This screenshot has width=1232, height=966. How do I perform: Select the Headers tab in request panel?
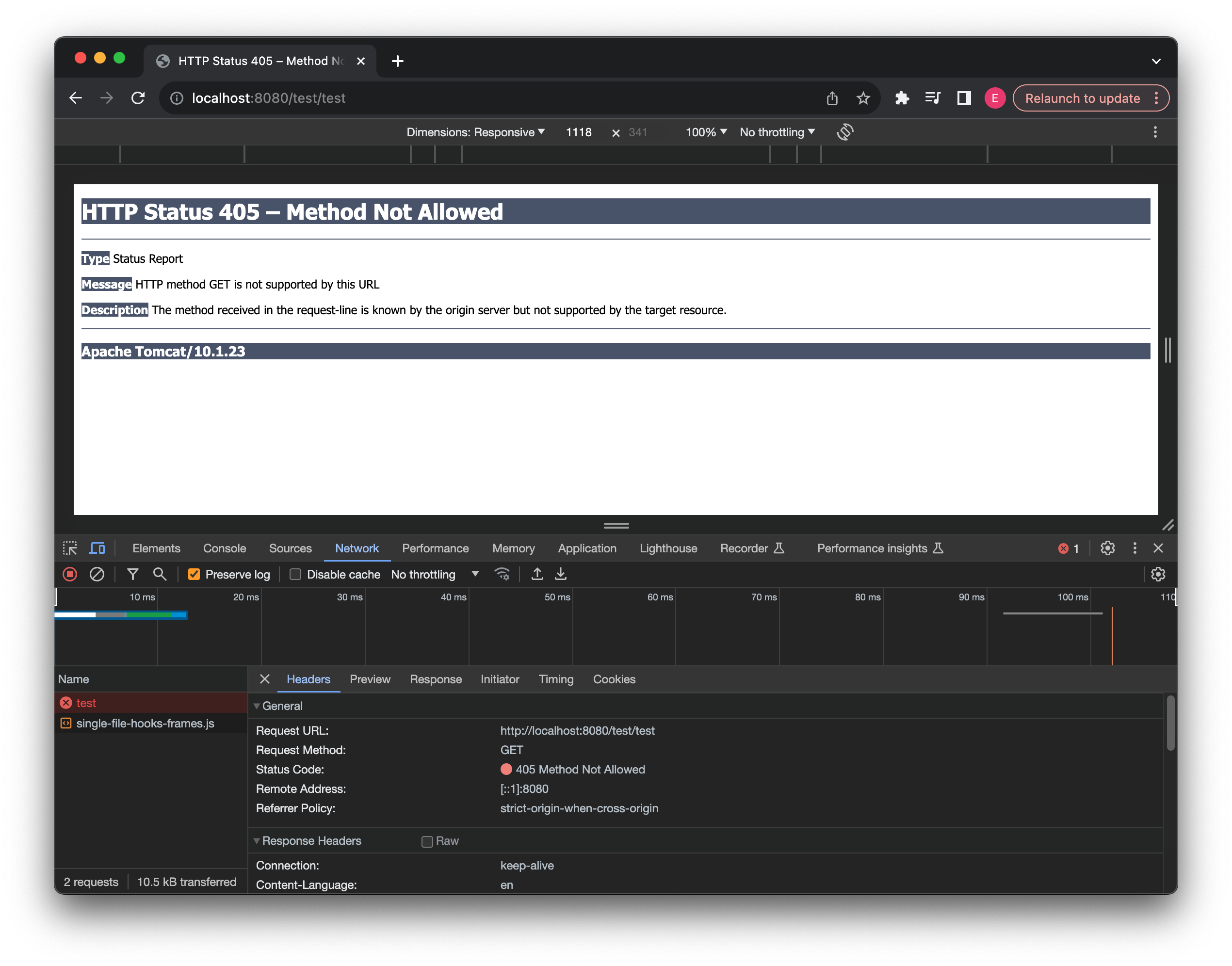click(x=308, y=679)
